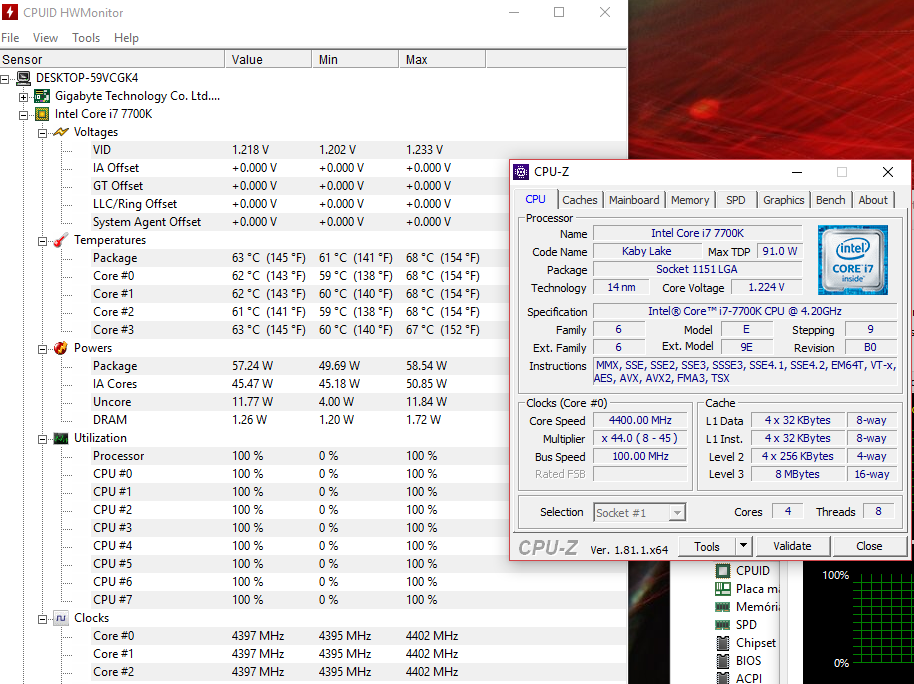Open the Tools menu in HWMonitor

86,38
